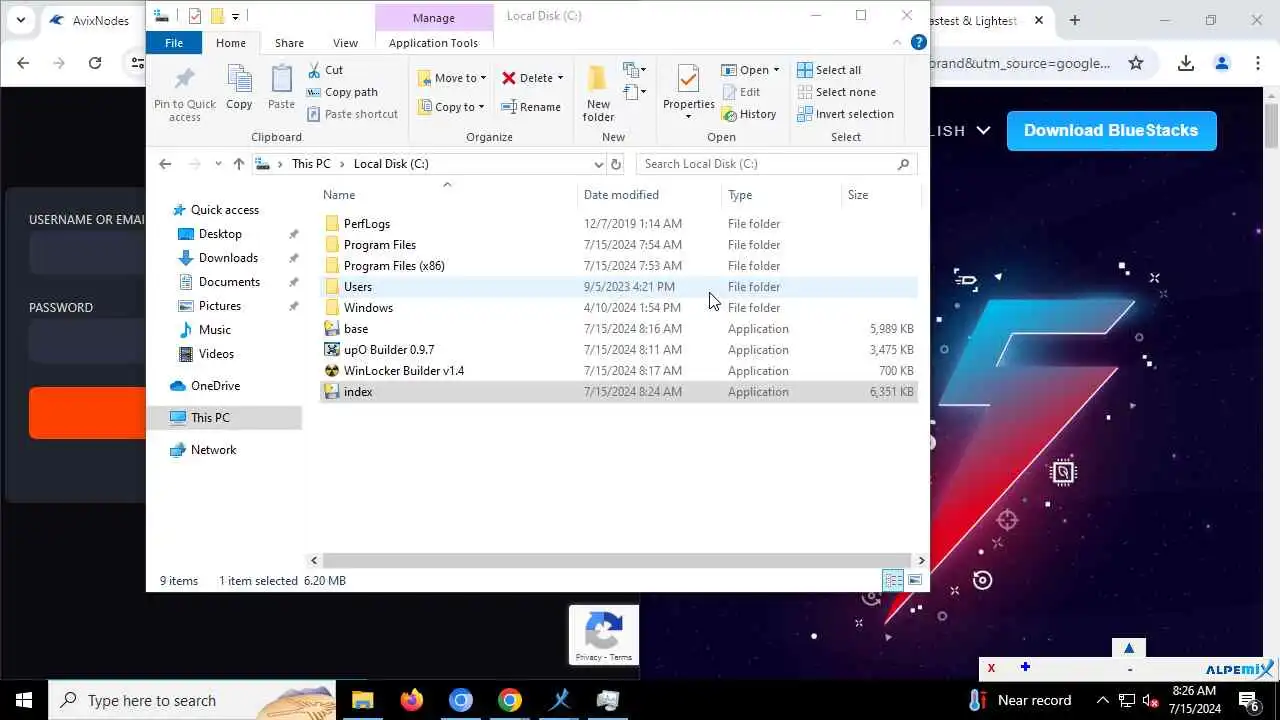Go up one folder level
Screen dimensions: 1280x720
point(238,164)
